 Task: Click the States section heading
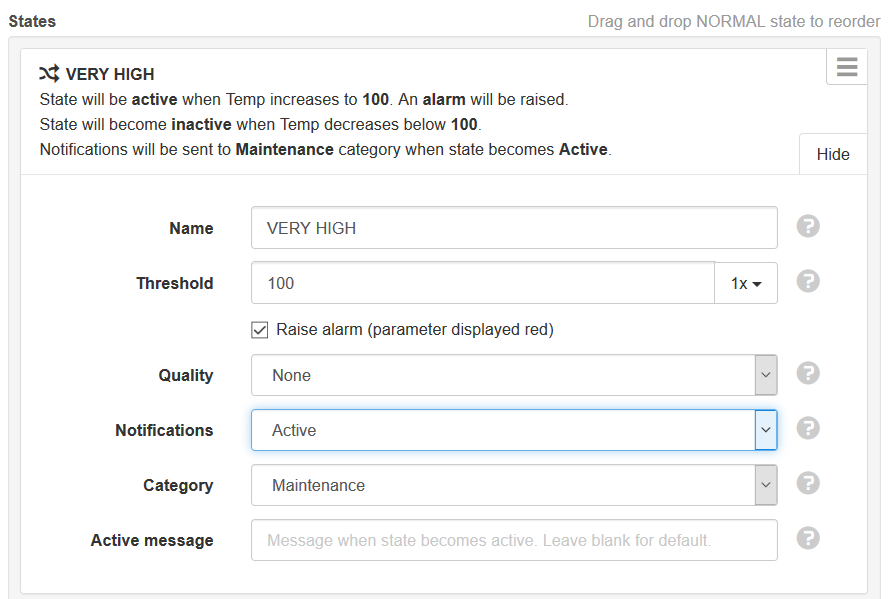click(32, 22)
